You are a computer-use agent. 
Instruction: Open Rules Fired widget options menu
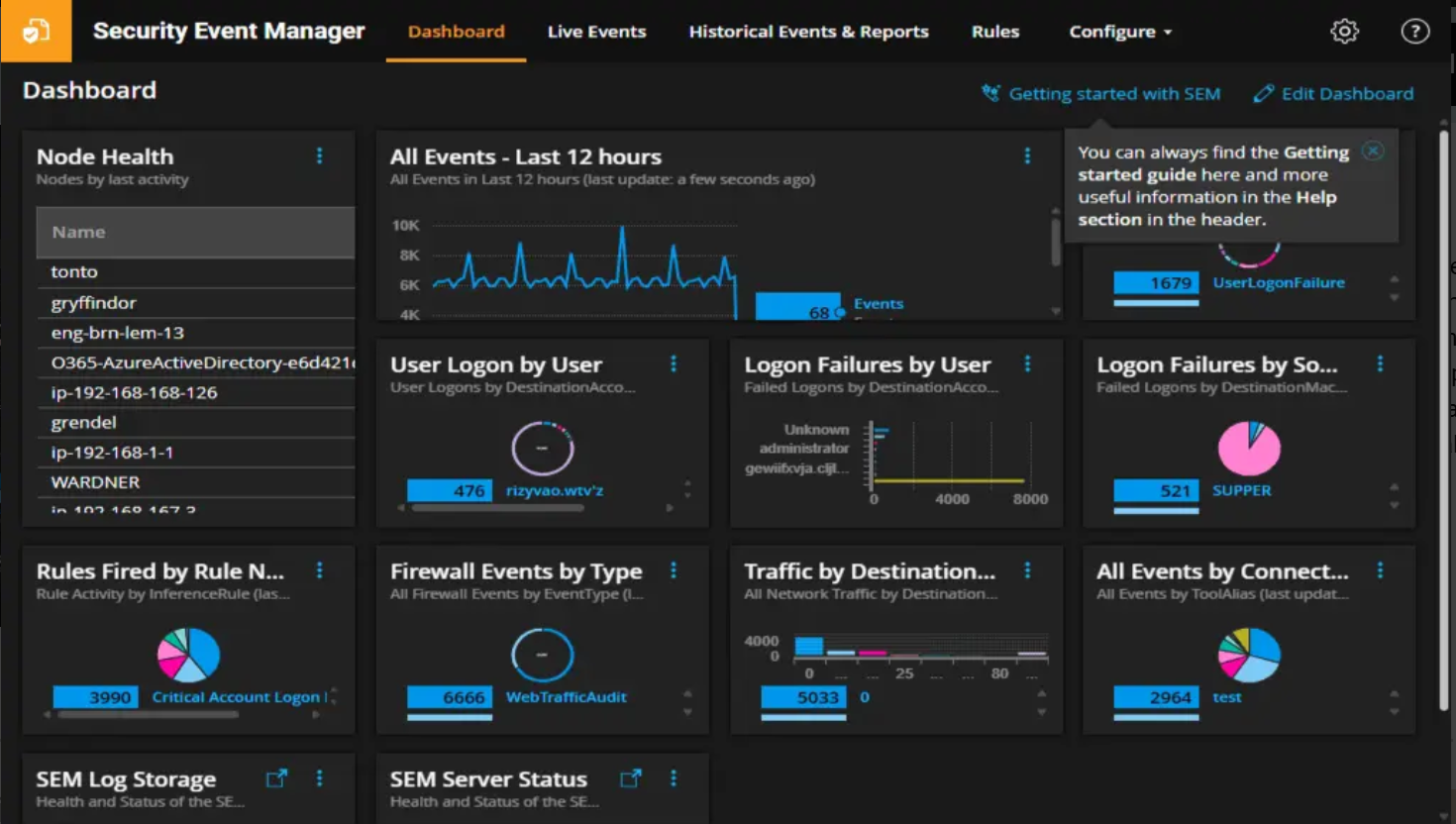[319, 570]
